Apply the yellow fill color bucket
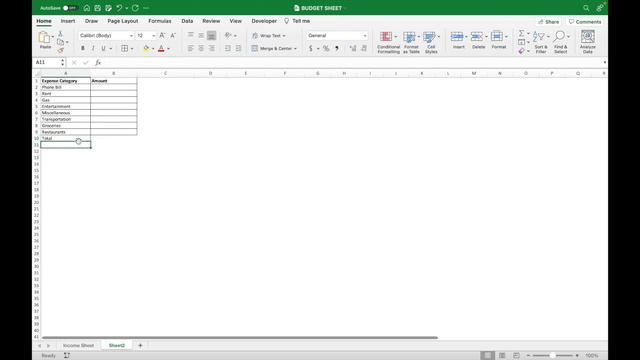Image resolution: width=640 pixels, height=360 pixels. pyautogui.click(x=146, y=49)
